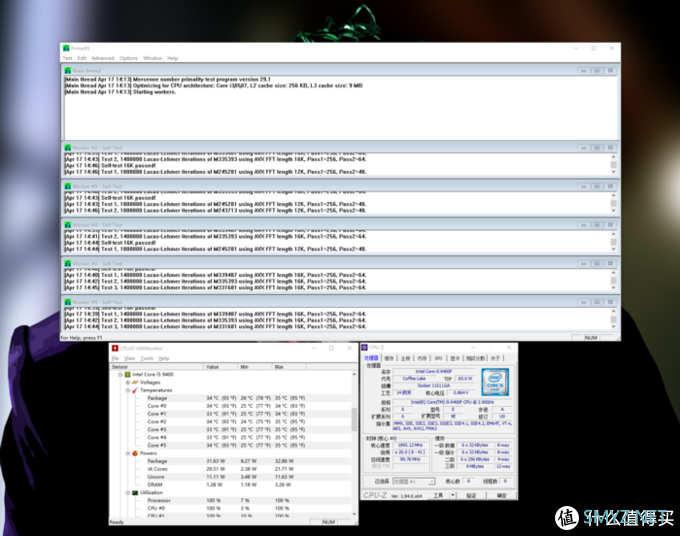
Task: Click the Utilization monitor icon in HWMonitor
Action: [135, 493]
